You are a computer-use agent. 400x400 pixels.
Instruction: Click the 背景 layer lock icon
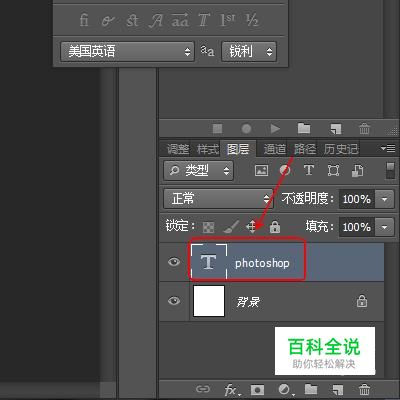point(362,301)
